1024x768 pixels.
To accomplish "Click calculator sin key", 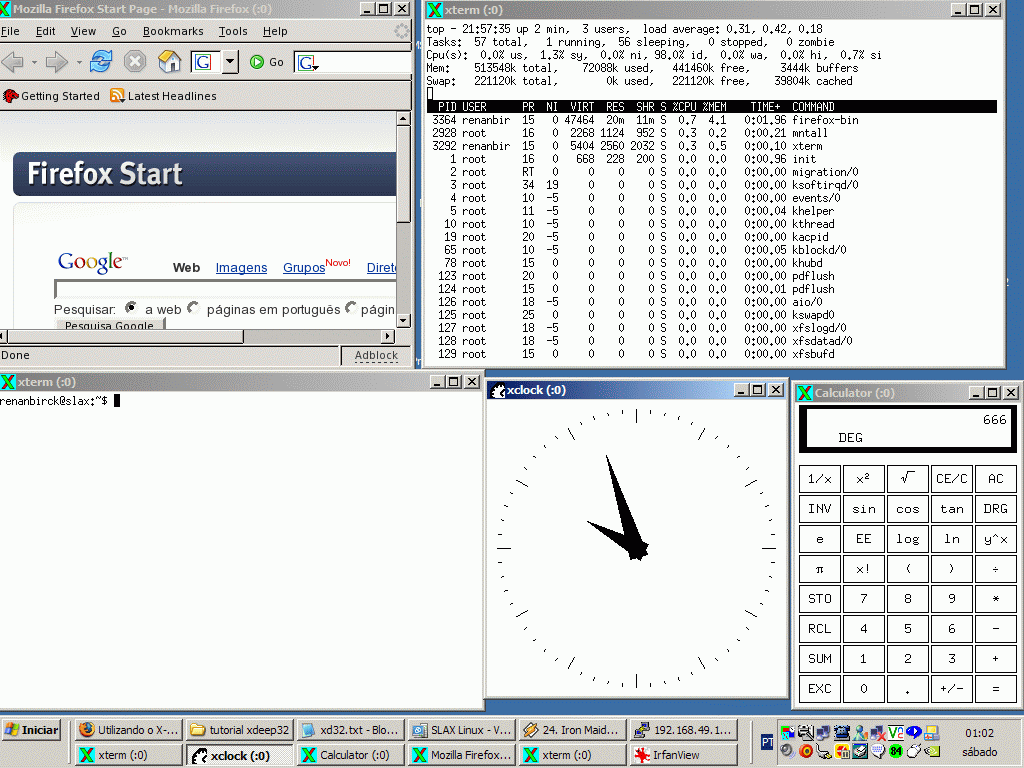I will point(863,509).
